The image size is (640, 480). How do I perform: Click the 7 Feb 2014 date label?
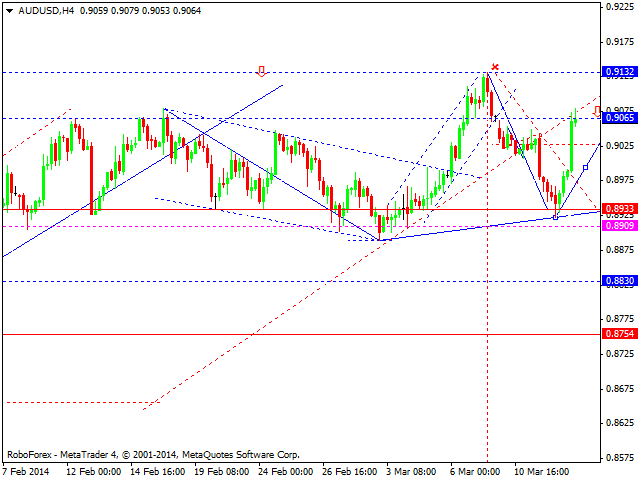[27, 471]
